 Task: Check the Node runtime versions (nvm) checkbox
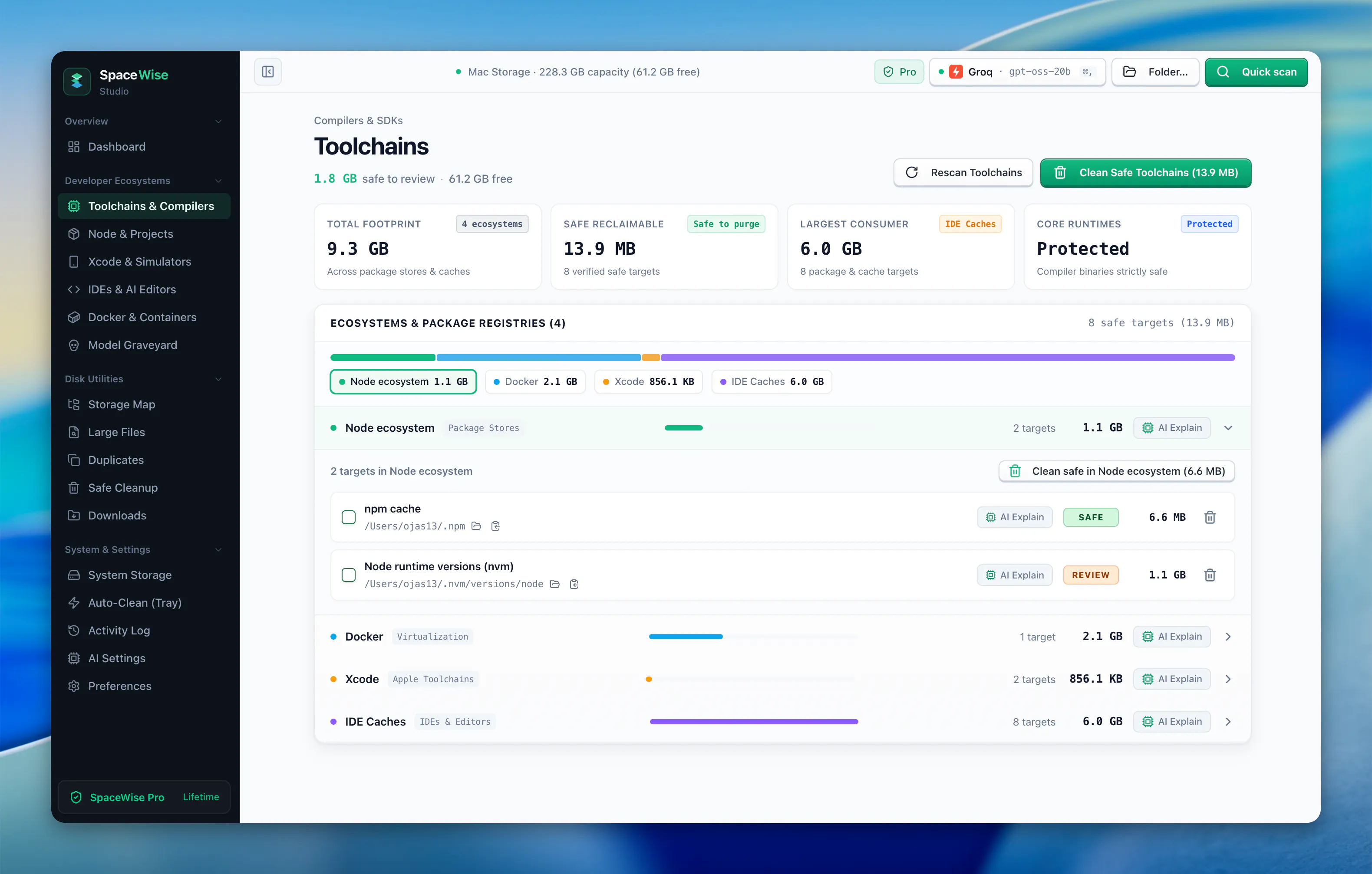(349, 575)
